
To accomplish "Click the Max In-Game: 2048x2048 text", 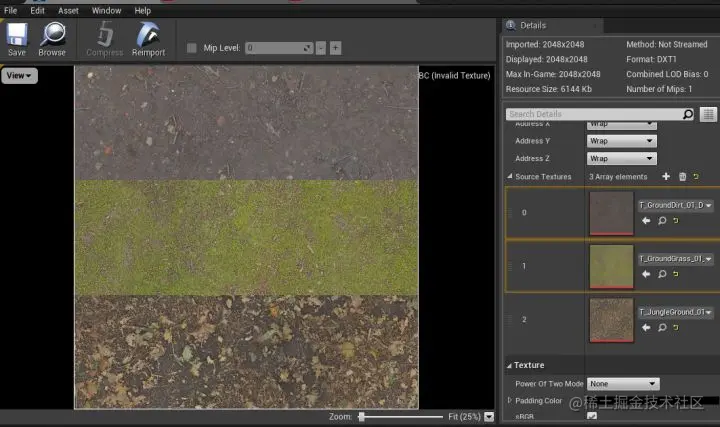I will pyautogui.click(x=553, y=74).
